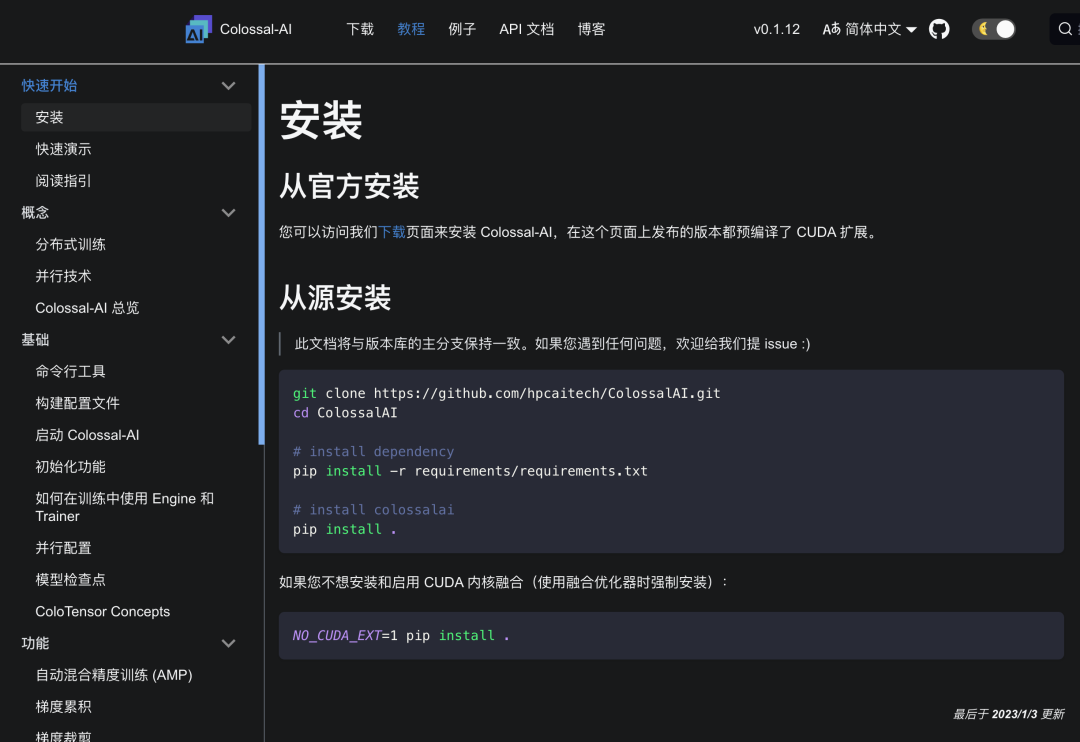
Task: Click the search magnifier icon
Action: (x=1065, y=29)
